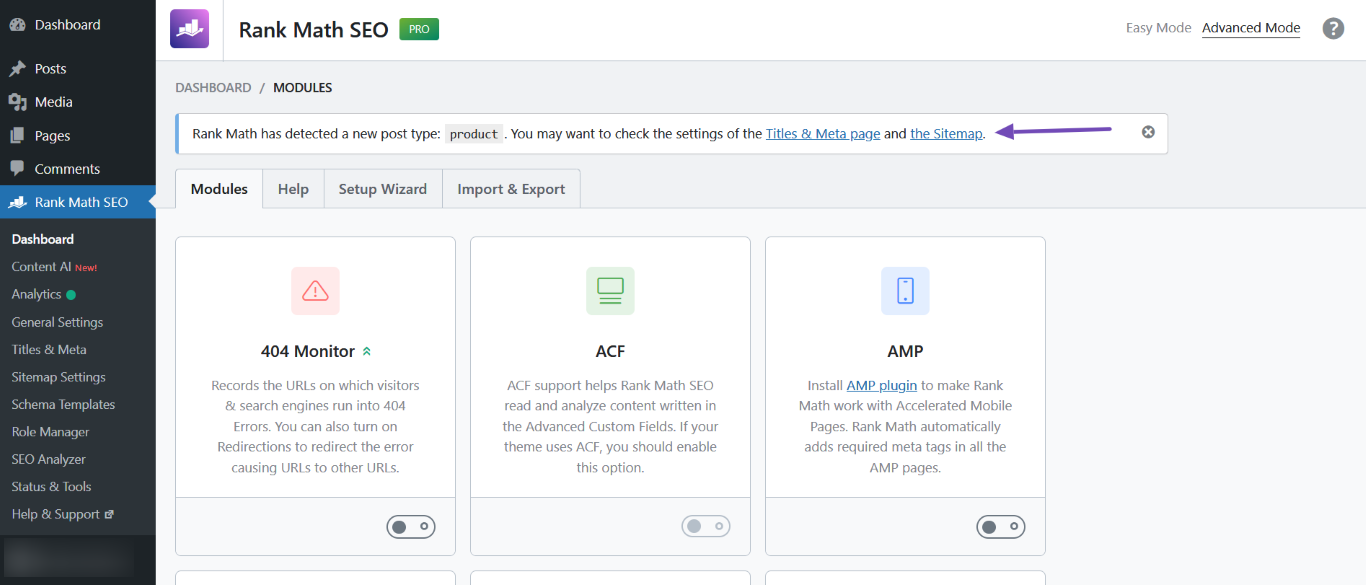The image size is (1366, 585).
Task: Switch to the Setup Wizard tab
Action: [383, 189]
